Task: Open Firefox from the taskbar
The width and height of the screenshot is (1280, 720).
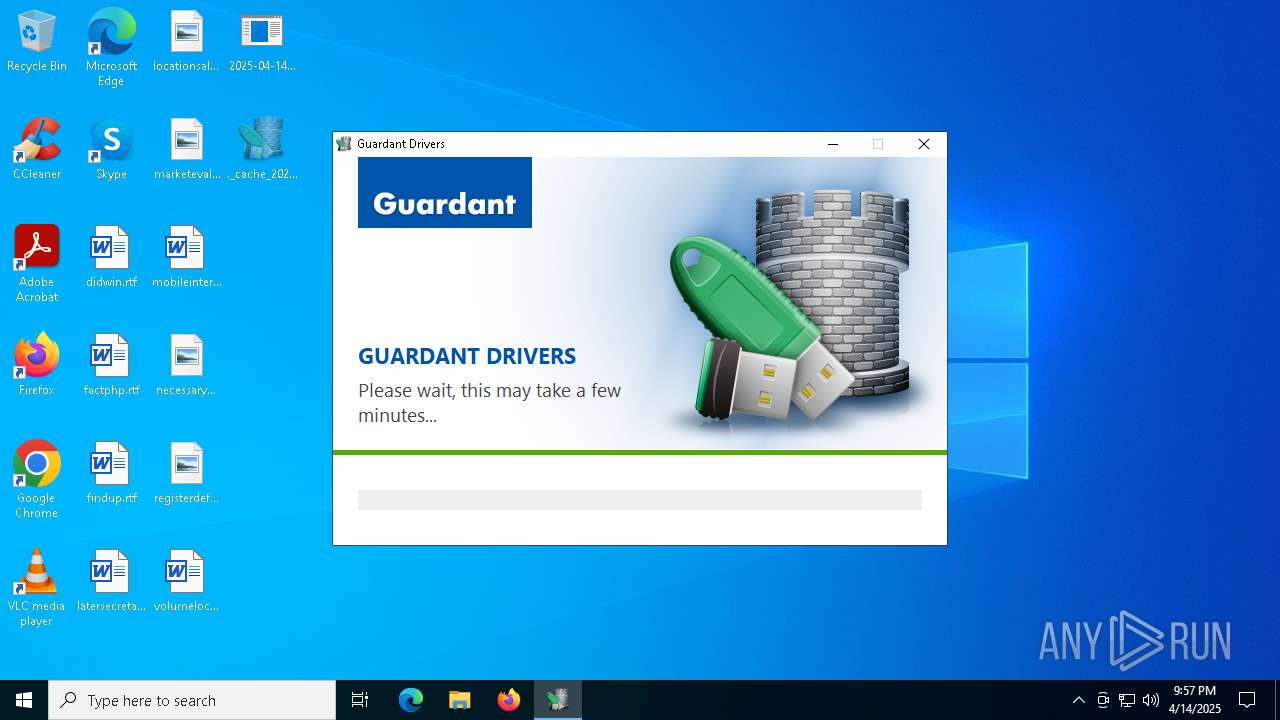Action: 509,700
